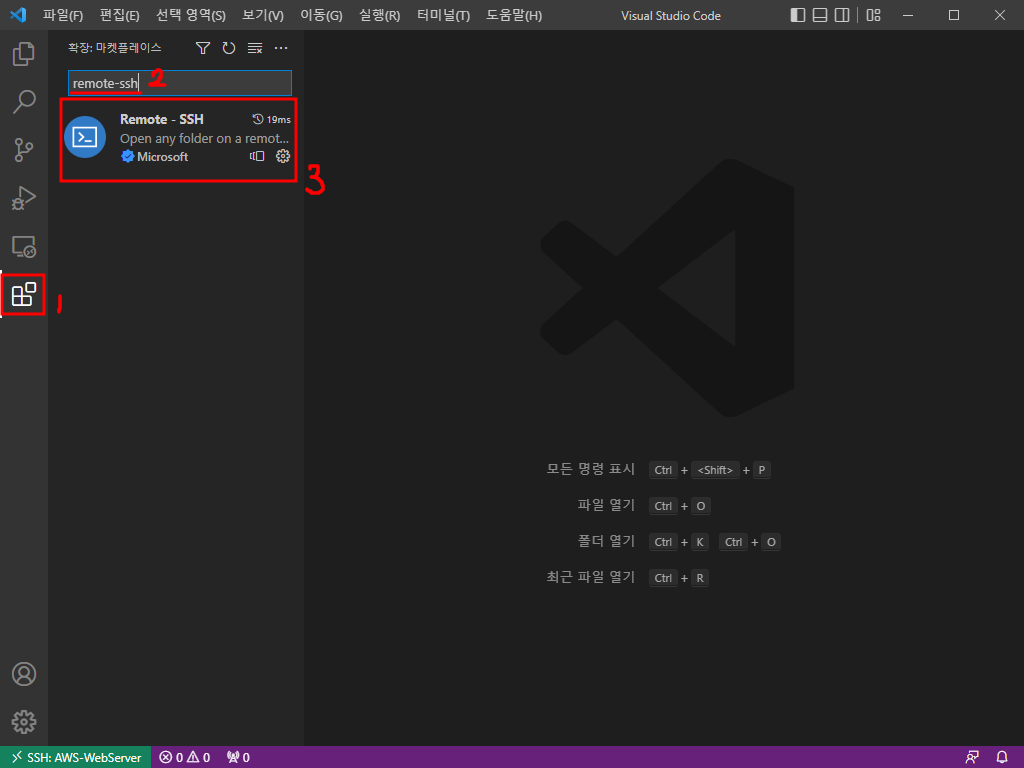Open the Search view in activity bar
This screenshot has height=768, width=1024.
(x=24, y=102)
